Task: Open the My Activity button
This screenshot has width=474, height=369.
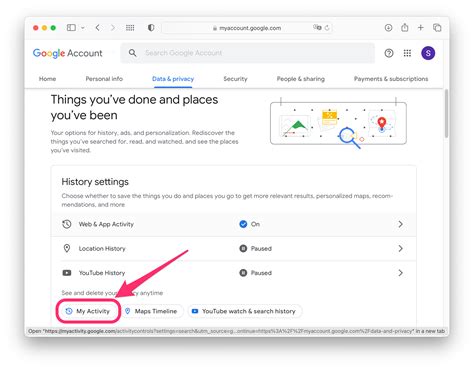Action: point(88,311)
